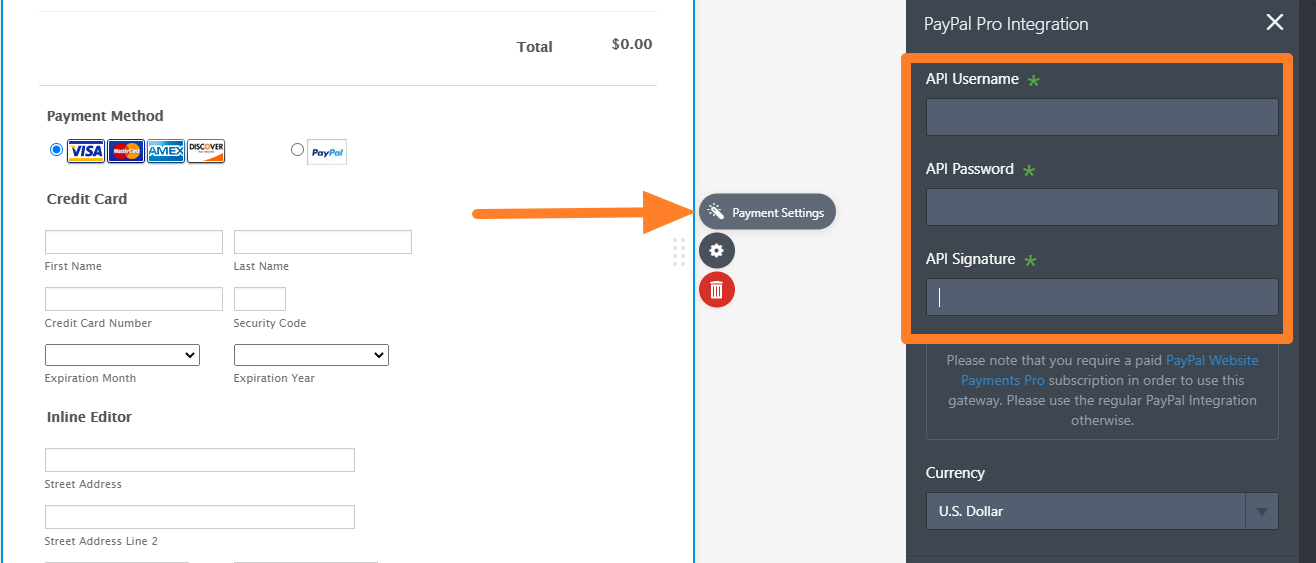Open the Expiration Month dropdown
This screenshot has height=563, width=1316.
(x=122, y=355)
